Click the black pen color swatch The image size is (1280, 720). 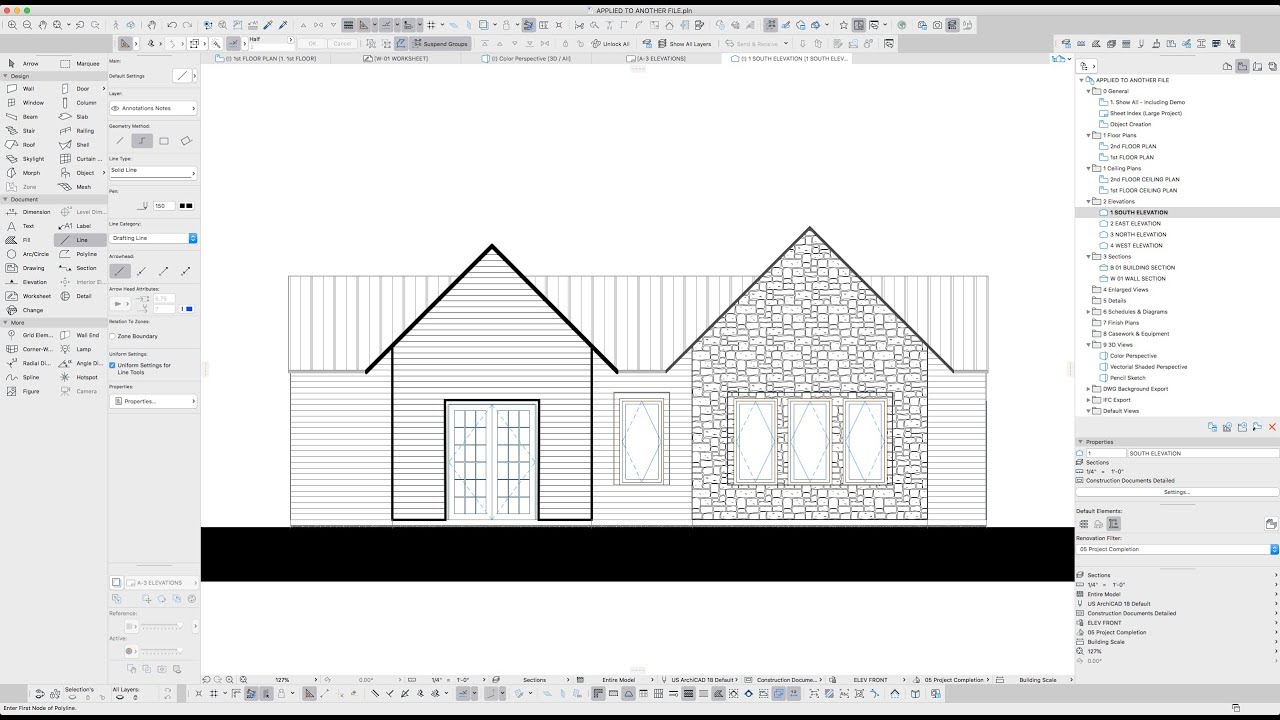pos(186,206)
